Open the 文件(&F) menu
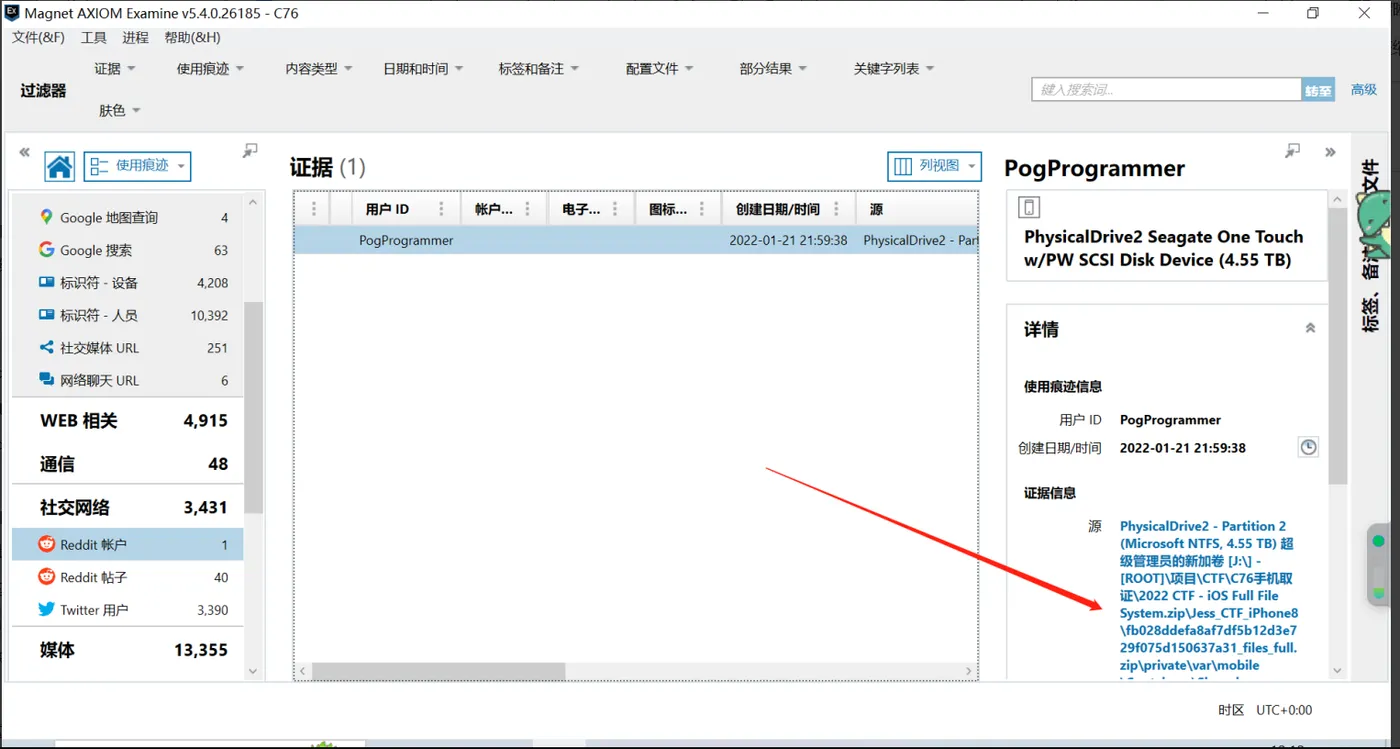This screenshot has height=749, width=1400. [x=38, y=38]
